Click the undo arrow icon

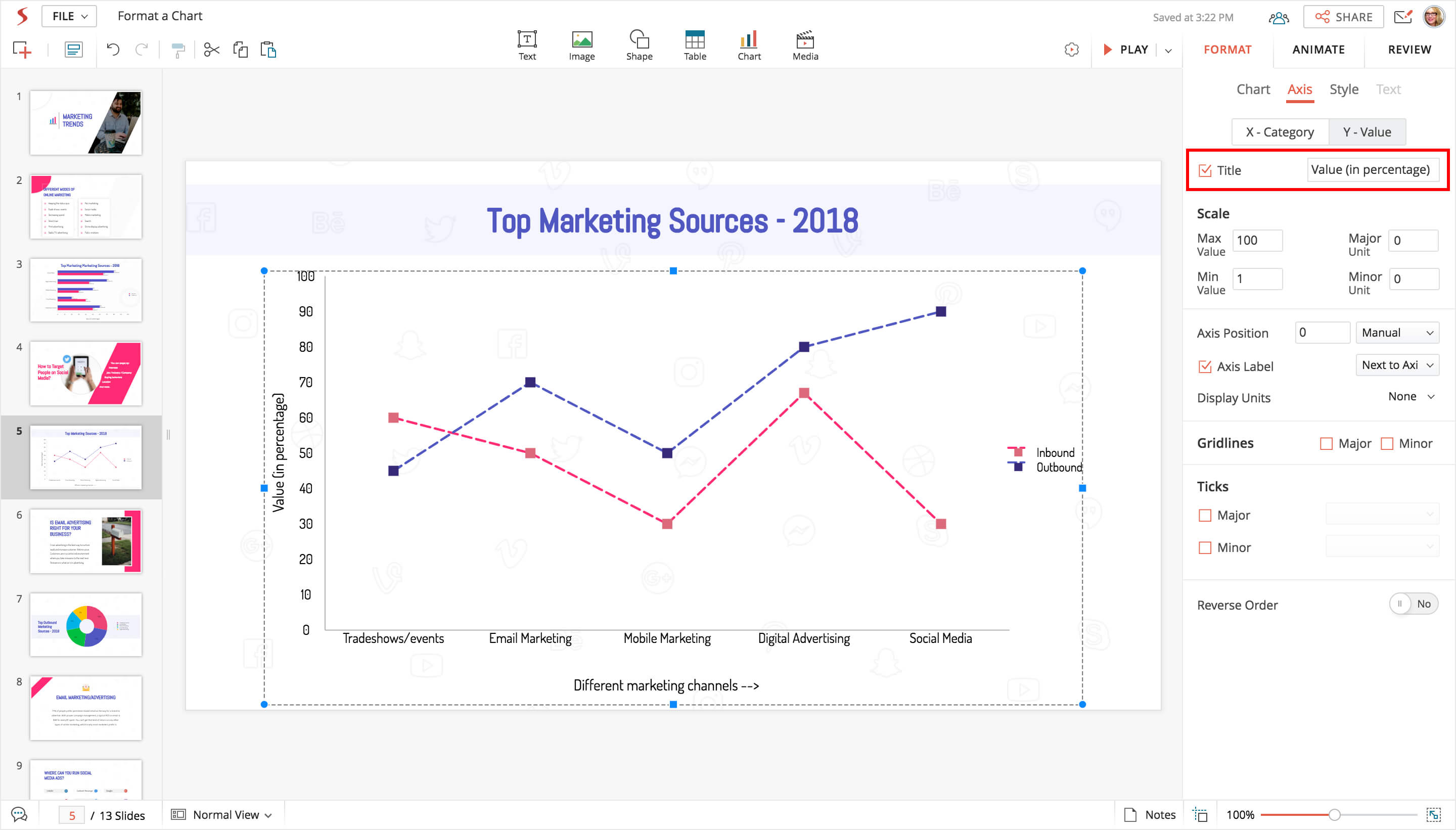click(113, 50)
